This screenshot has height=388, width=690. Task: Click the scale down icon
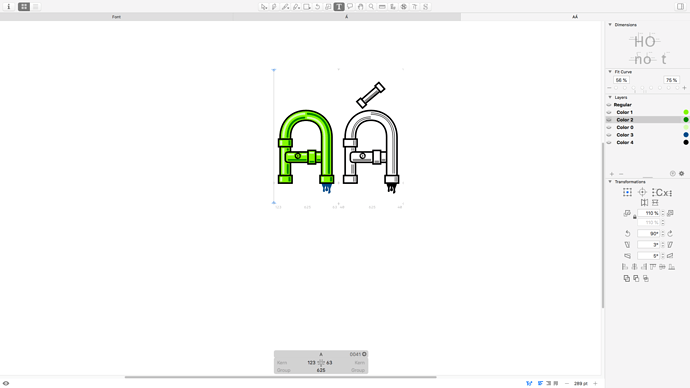click(627, 213)
